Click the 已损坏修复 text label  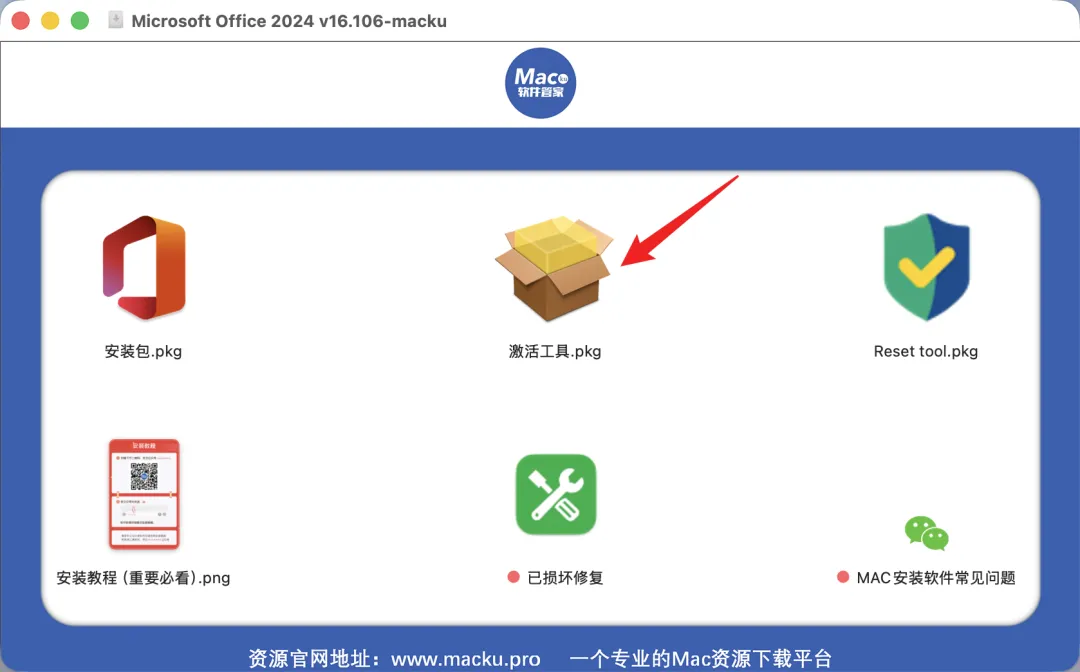565,578
